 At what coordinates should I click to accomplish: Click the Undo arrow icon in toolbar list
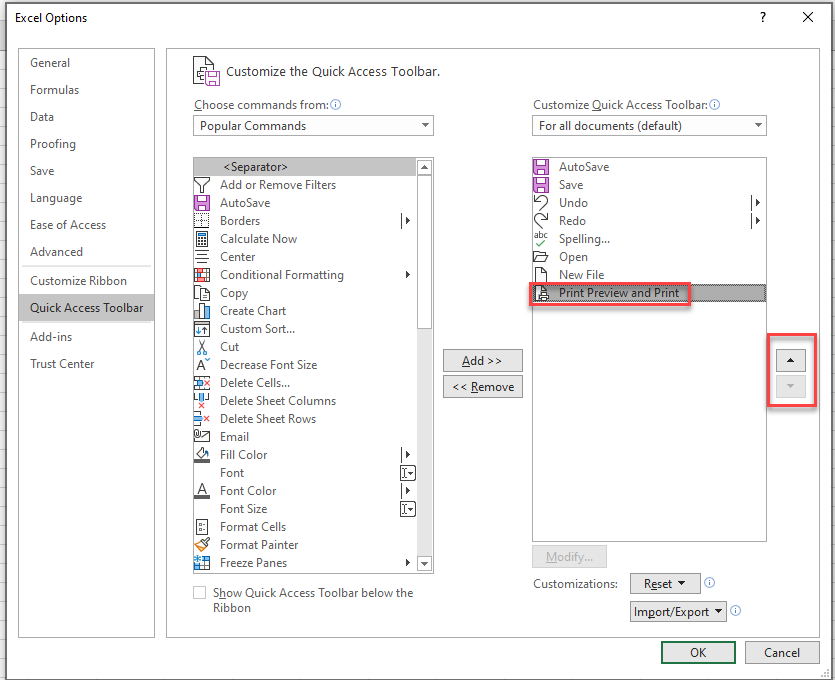pyautogui.click(x=541, y=203)
